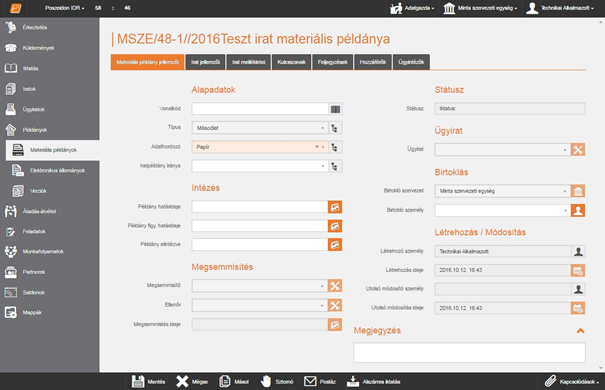Click the tree icon beside Típus
605x390 pixels.
[335, 128]
